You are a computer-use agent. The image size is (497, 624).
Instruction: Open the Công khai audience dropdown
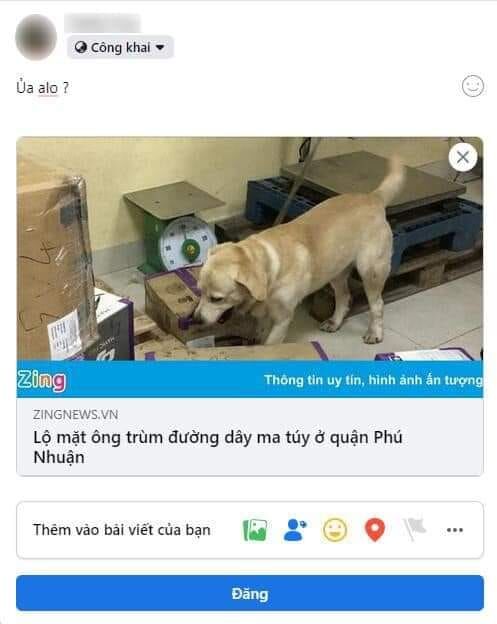[120, 47]
